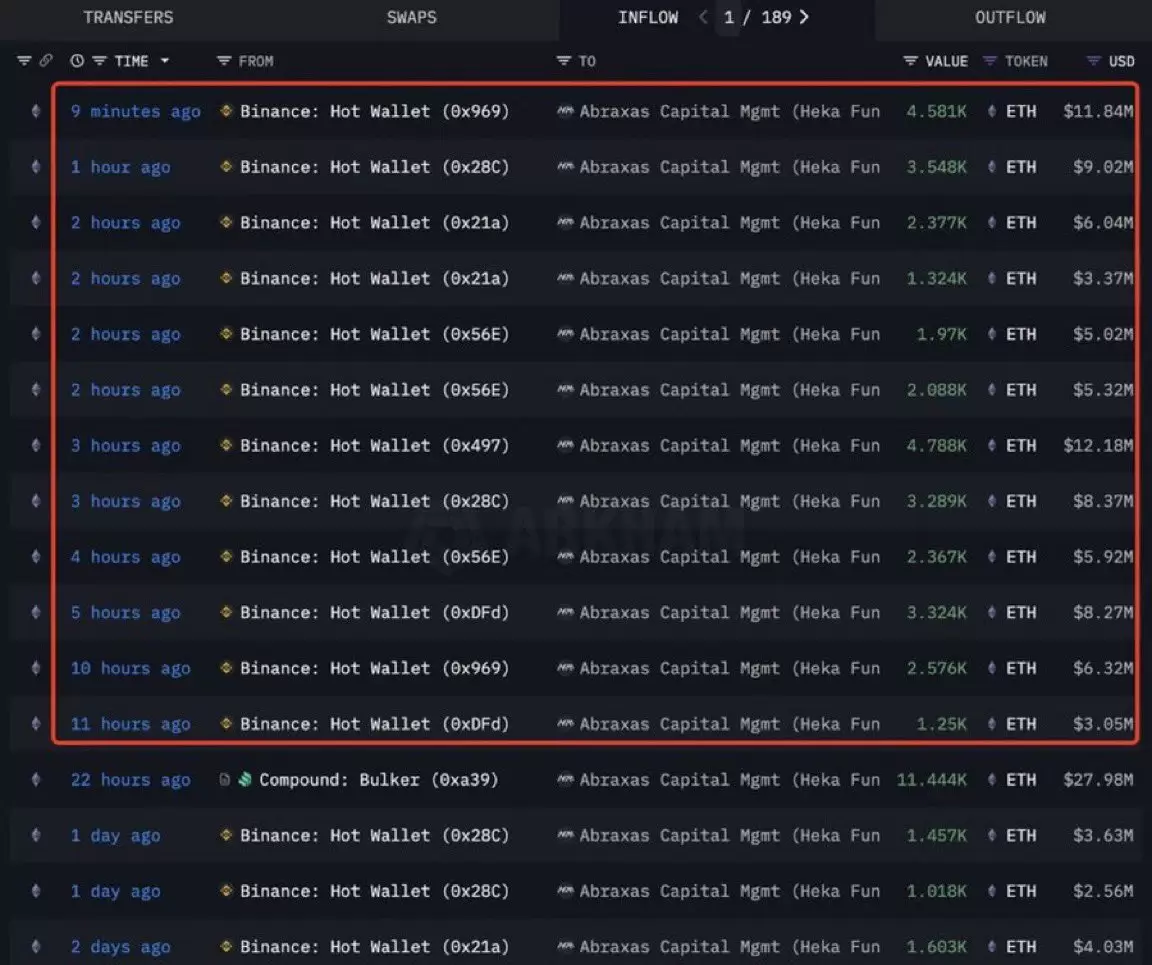
Task: Click the ETH token label in 1.97K row
Action: [1021, 334]
